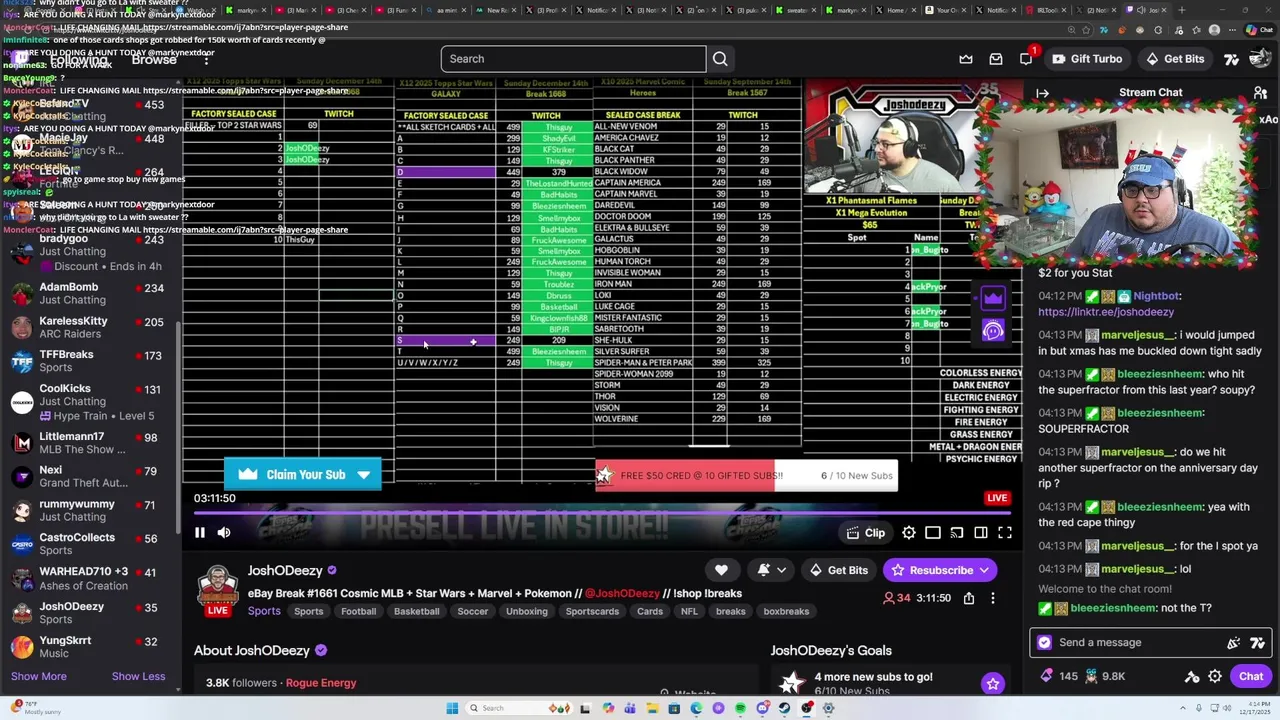This screenshot has height=720, width=1280.
Task: Toggle chat side panel from player
Action: click(x=981, y=533)
